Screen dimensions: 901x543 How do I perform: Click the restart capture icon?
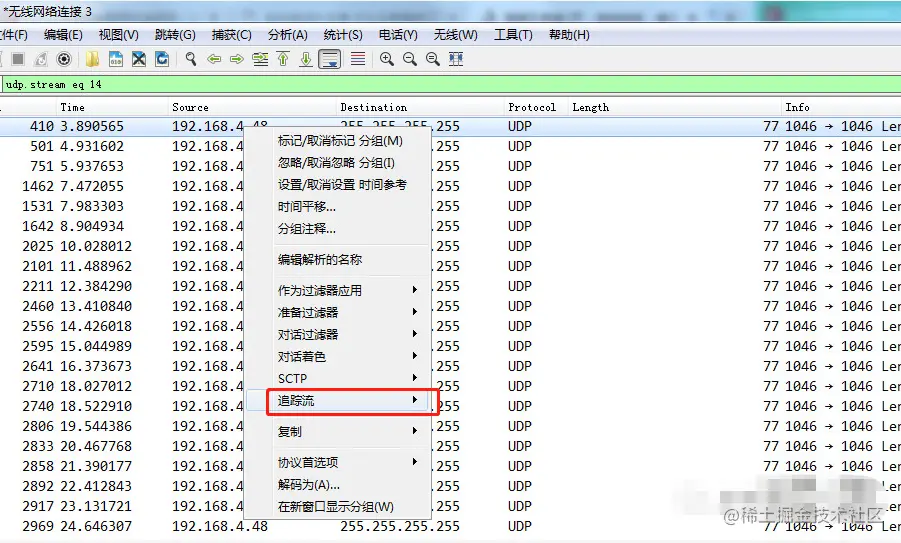[x=41, y=59]
